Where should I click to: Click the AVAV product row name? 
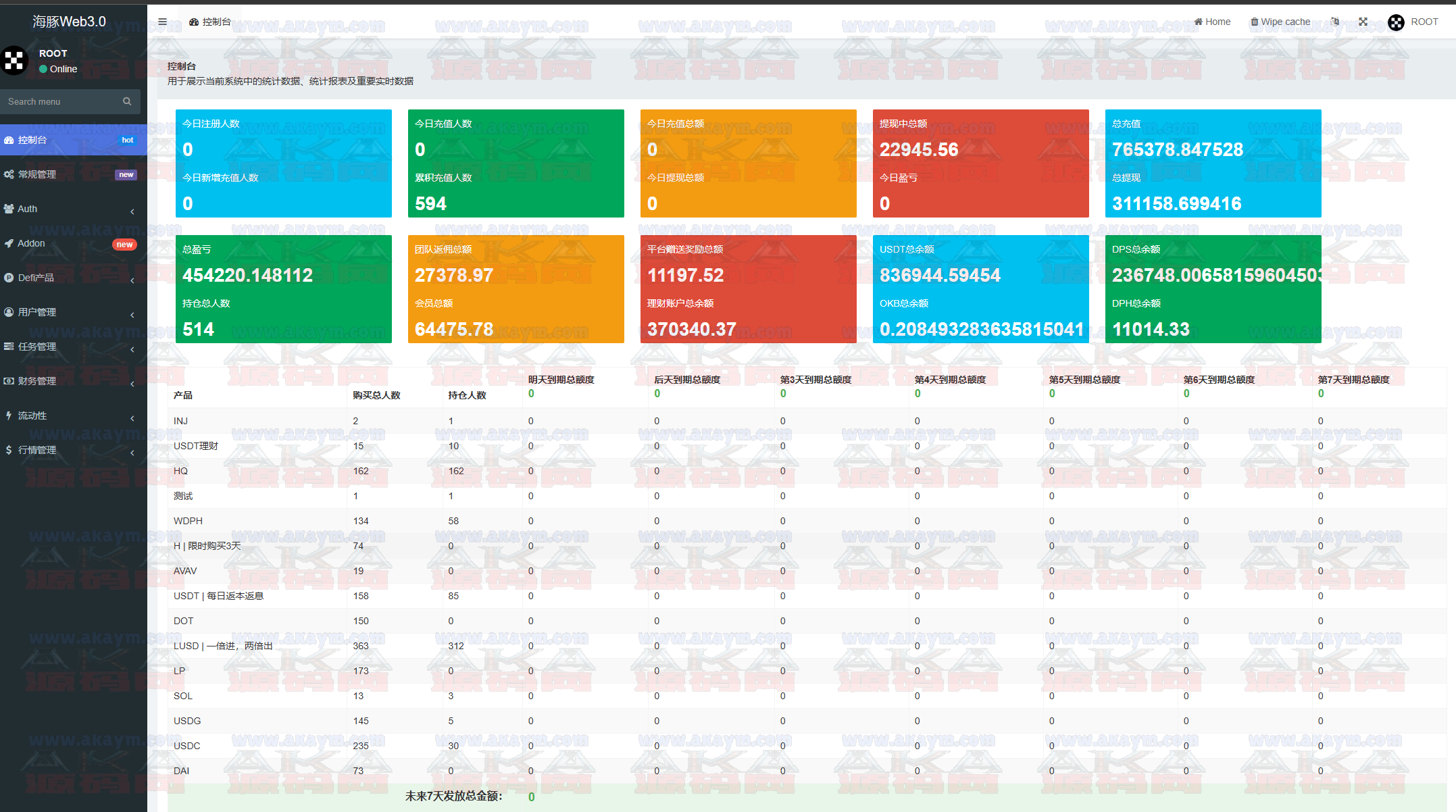[x=185, y=571]
